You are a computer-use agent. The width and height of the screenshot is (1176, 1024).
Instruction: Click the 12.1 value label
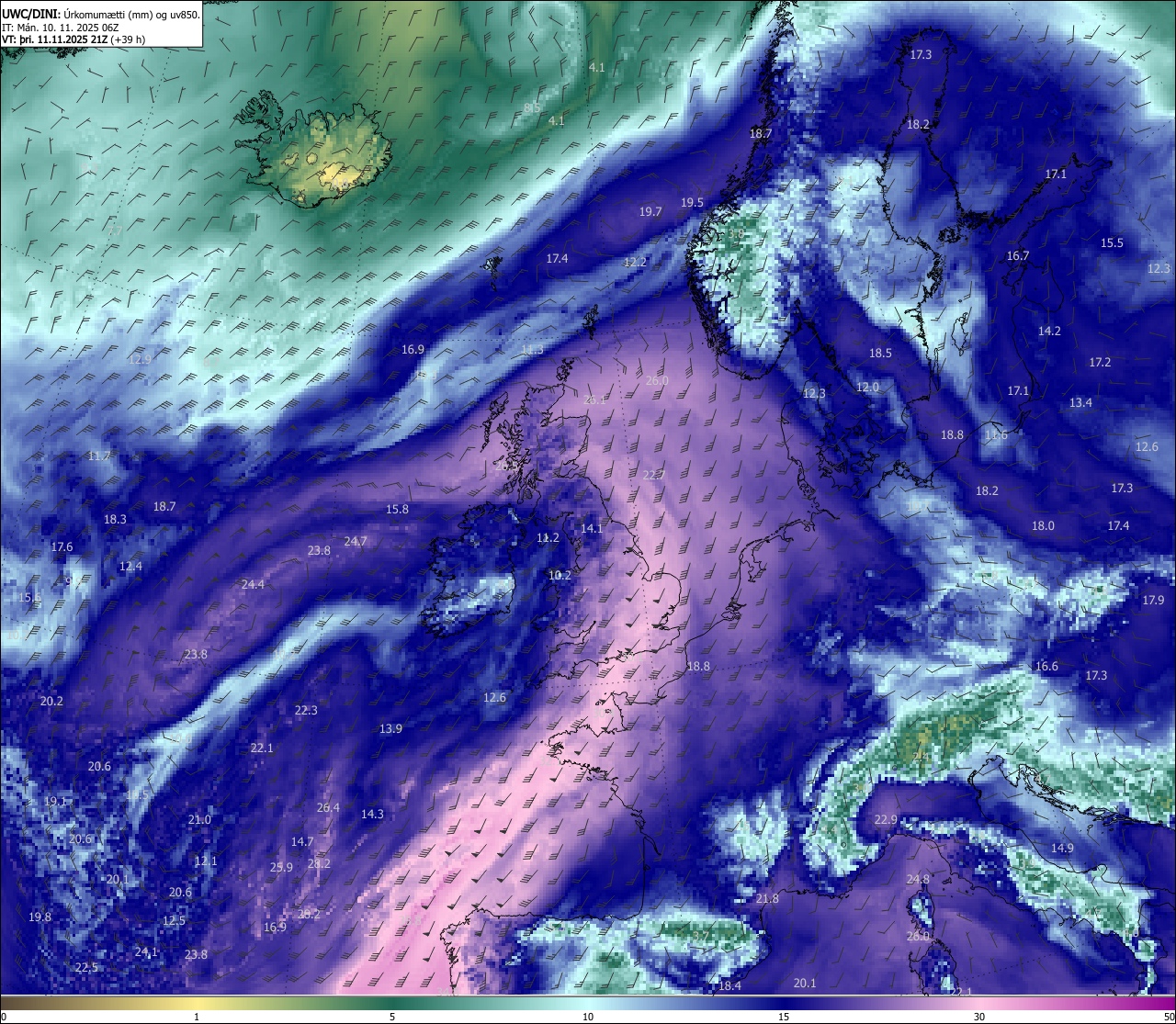point(206,861)
